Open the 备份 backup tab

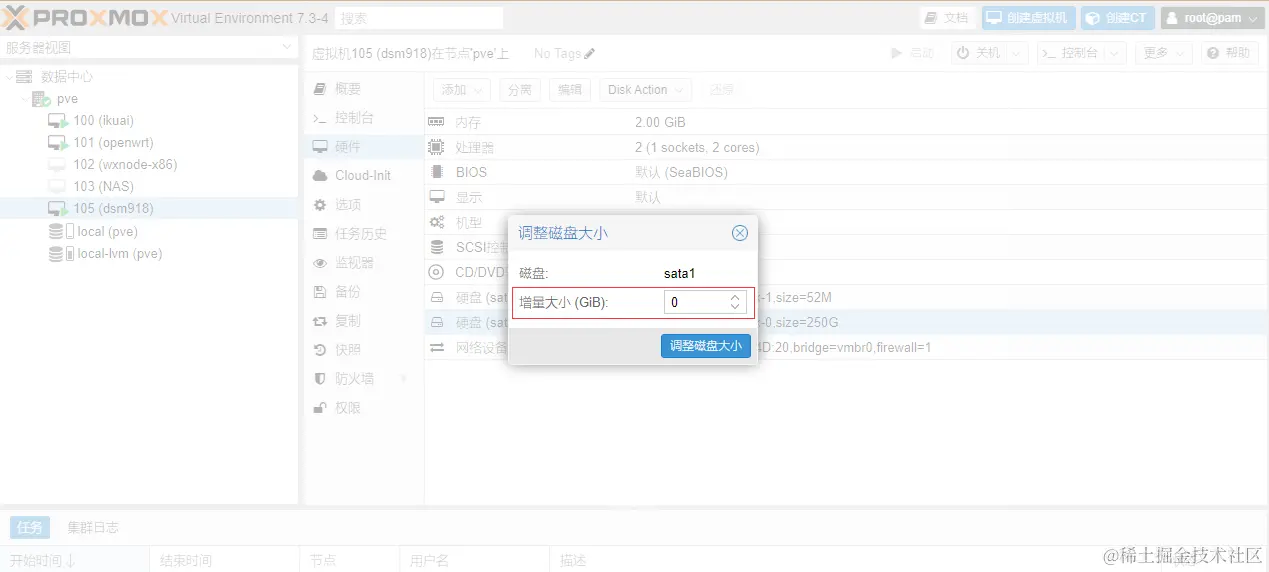(363, 292)
